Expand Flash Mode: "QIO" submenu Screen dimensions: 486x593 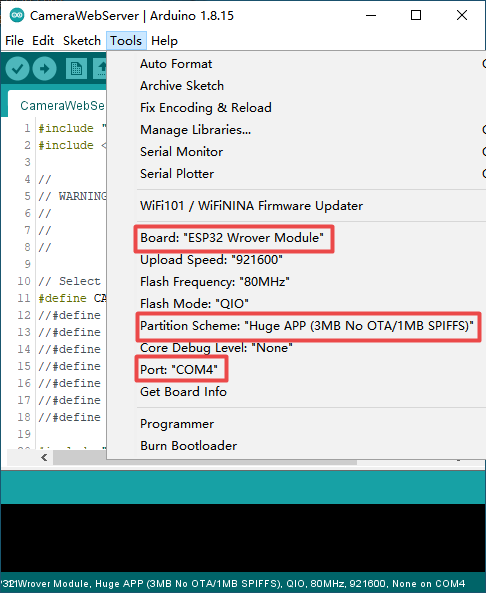[296, 304]
